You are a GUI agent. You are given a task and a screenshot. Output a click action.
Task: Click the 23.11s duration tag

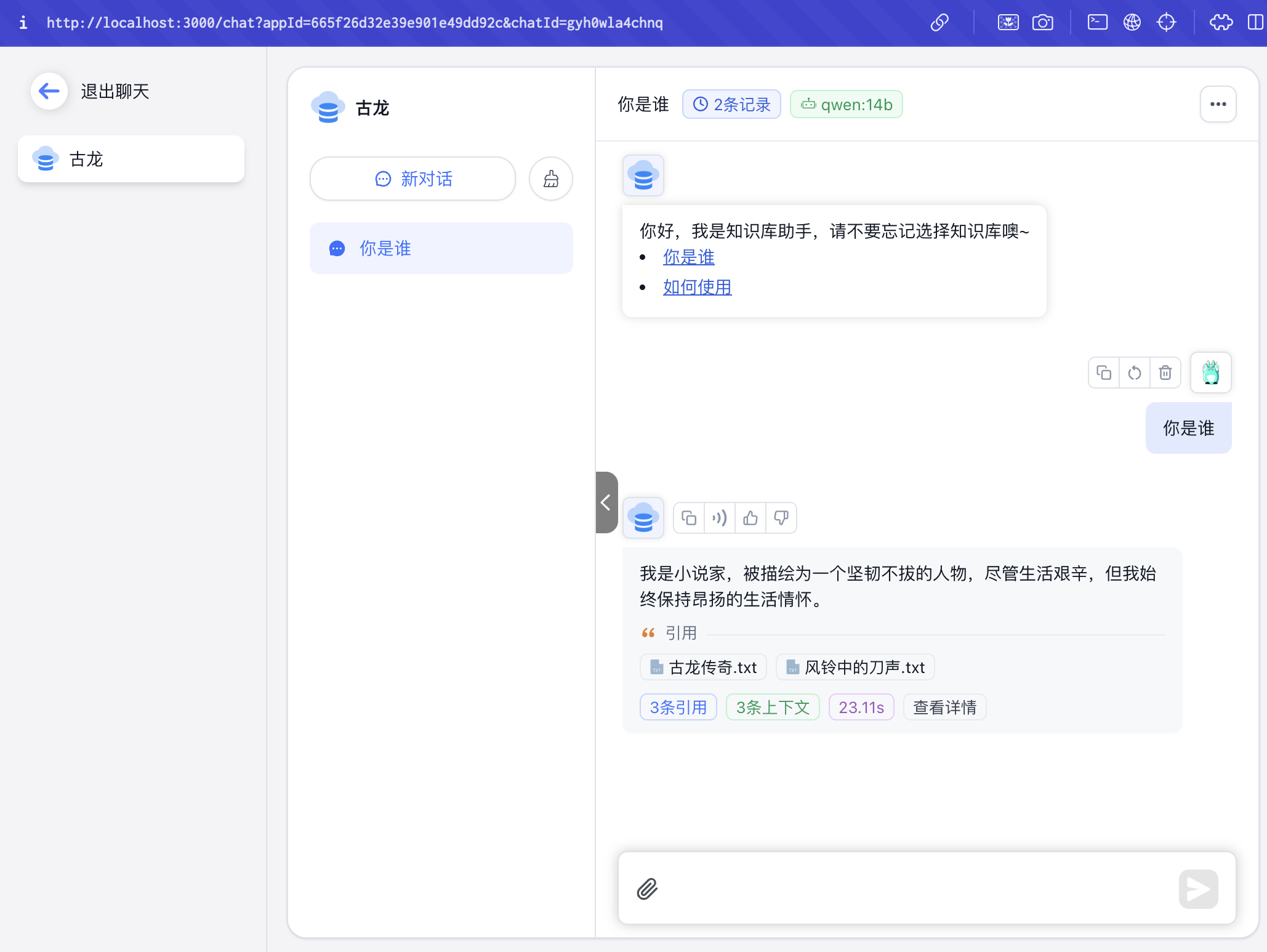click(x=861, y=707)
